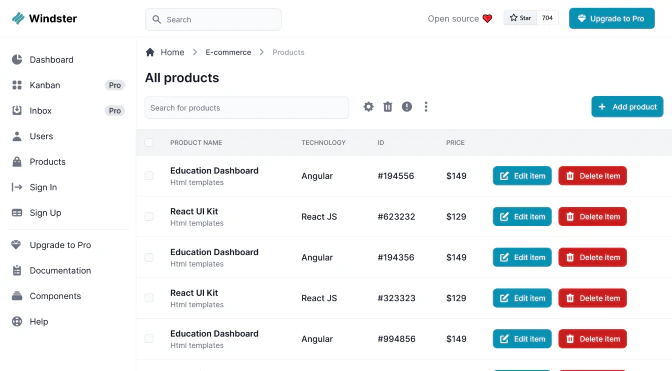Check the box for product #994856
The width and height of the screenshot is (672, 371).
point(149,338)
